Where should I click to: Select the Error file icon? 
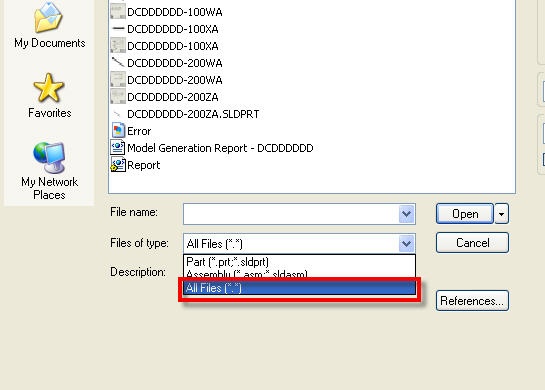(118, 131)
